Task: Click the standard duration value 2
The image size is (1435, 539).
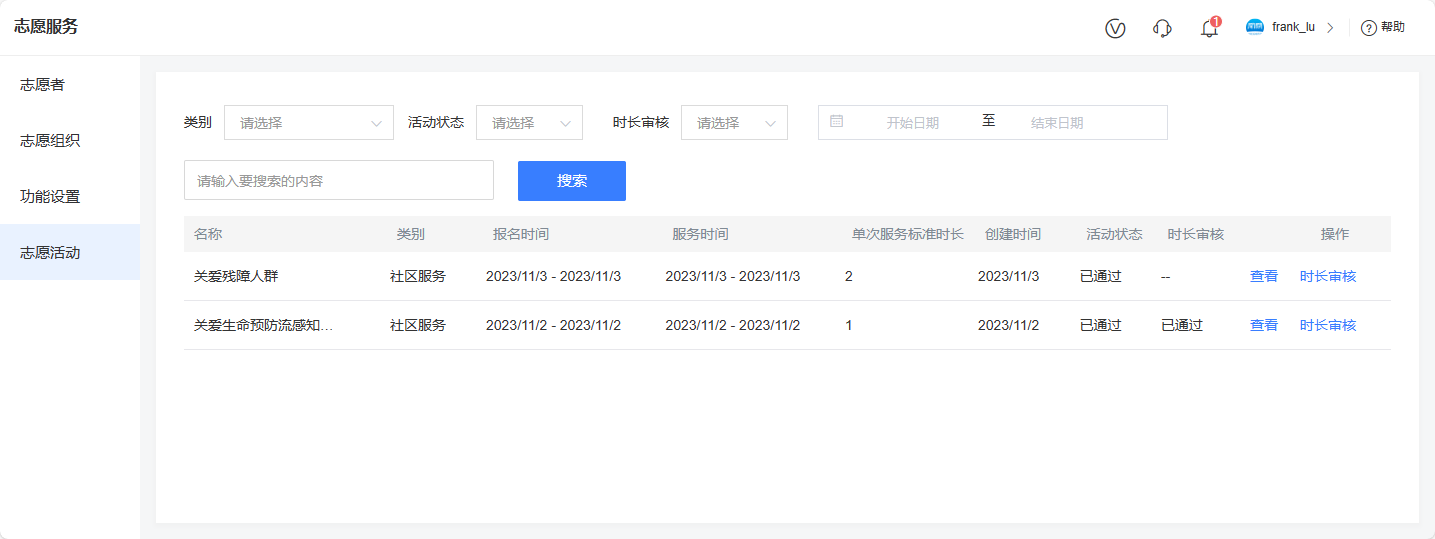Action: click(x=849, y=276)
